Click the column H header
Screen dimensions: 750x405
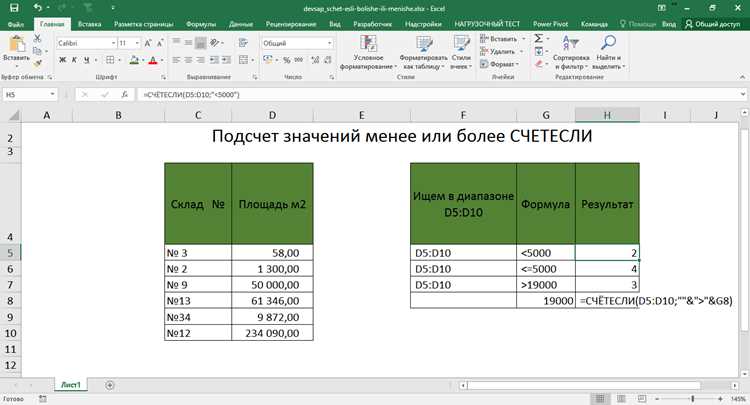point(607,115)
